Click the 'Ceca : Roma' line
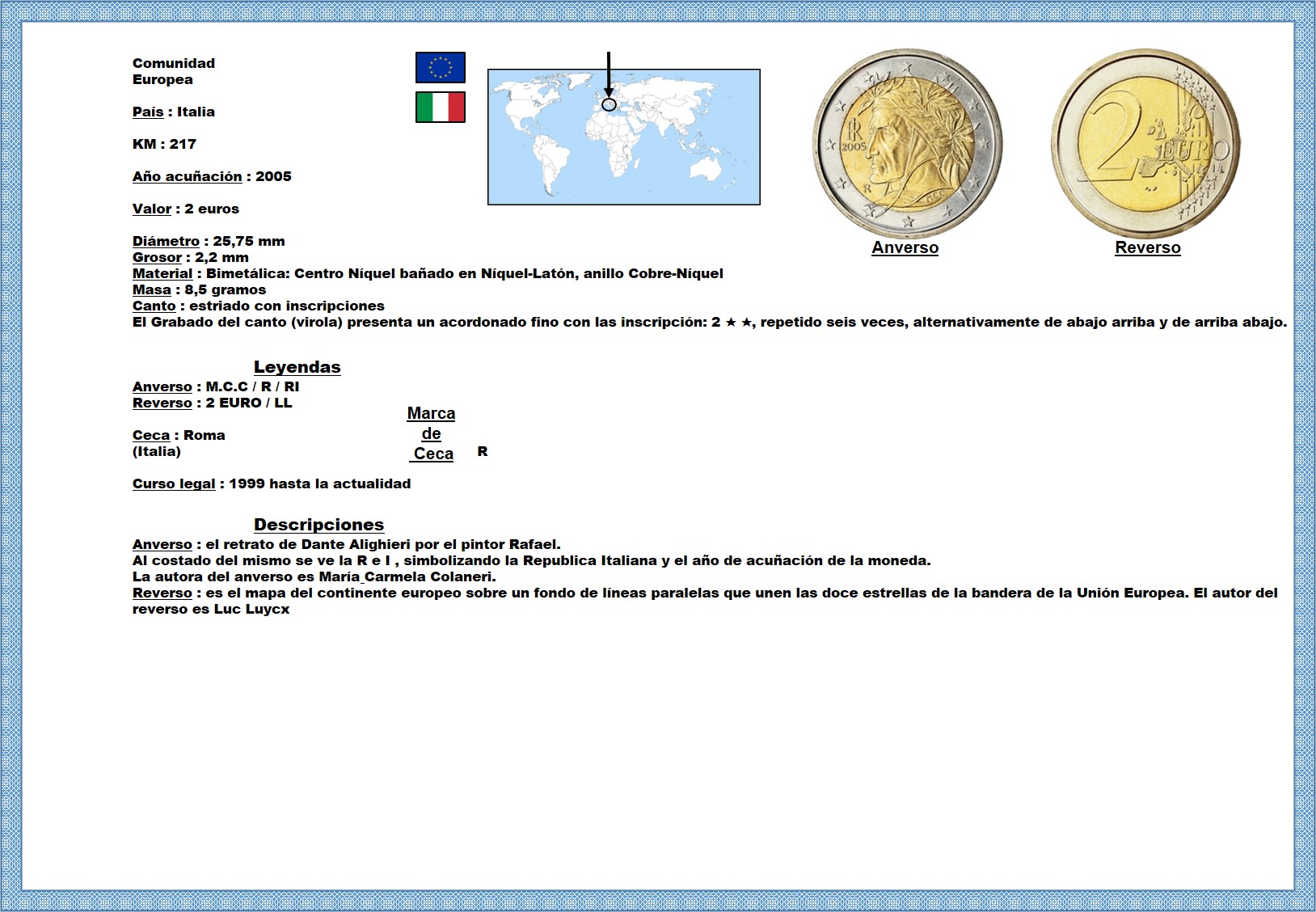 [x=179, y=435]
